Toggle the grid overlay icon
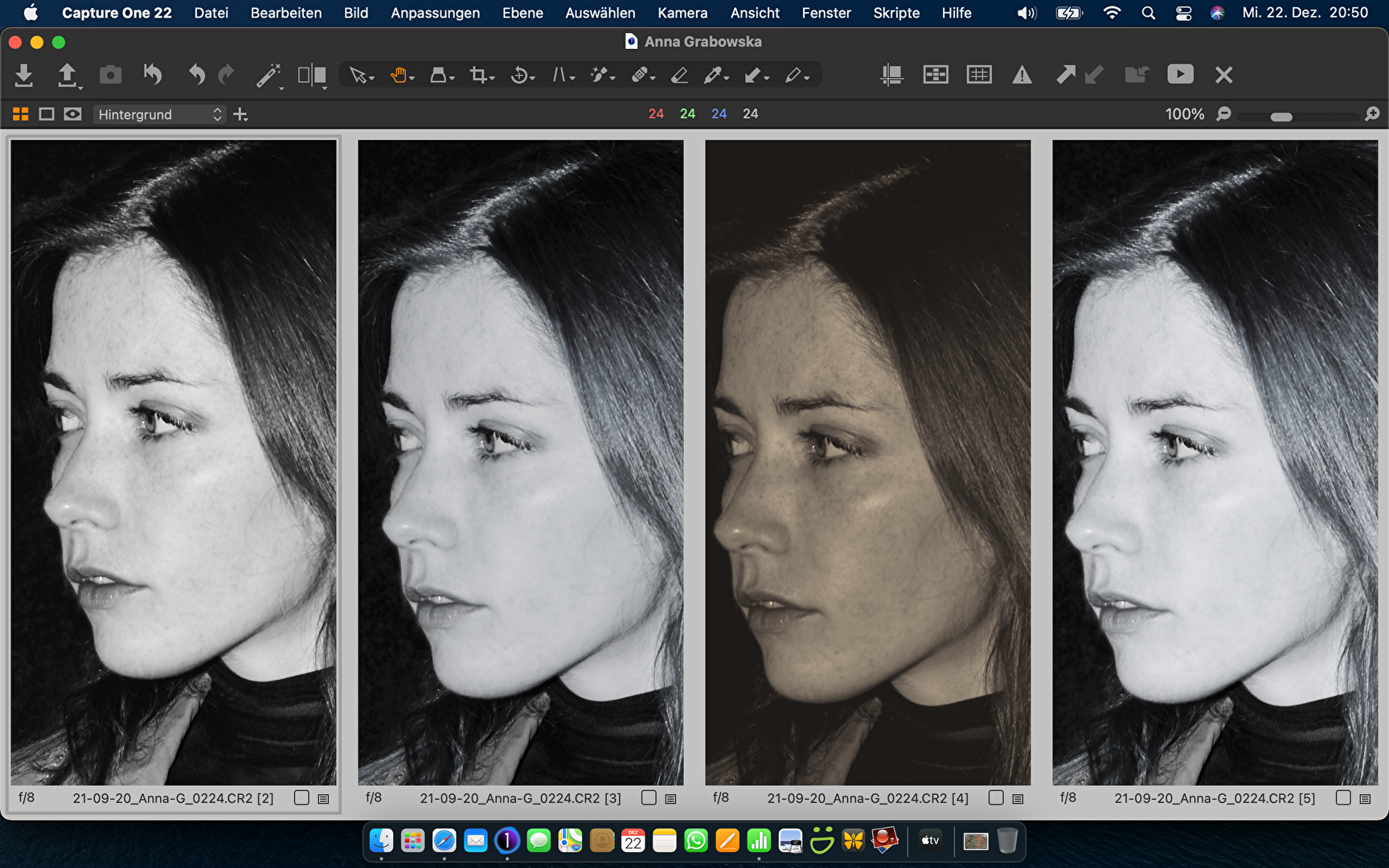The width and height of the screenshot is (1389, 868). [978, 75]
